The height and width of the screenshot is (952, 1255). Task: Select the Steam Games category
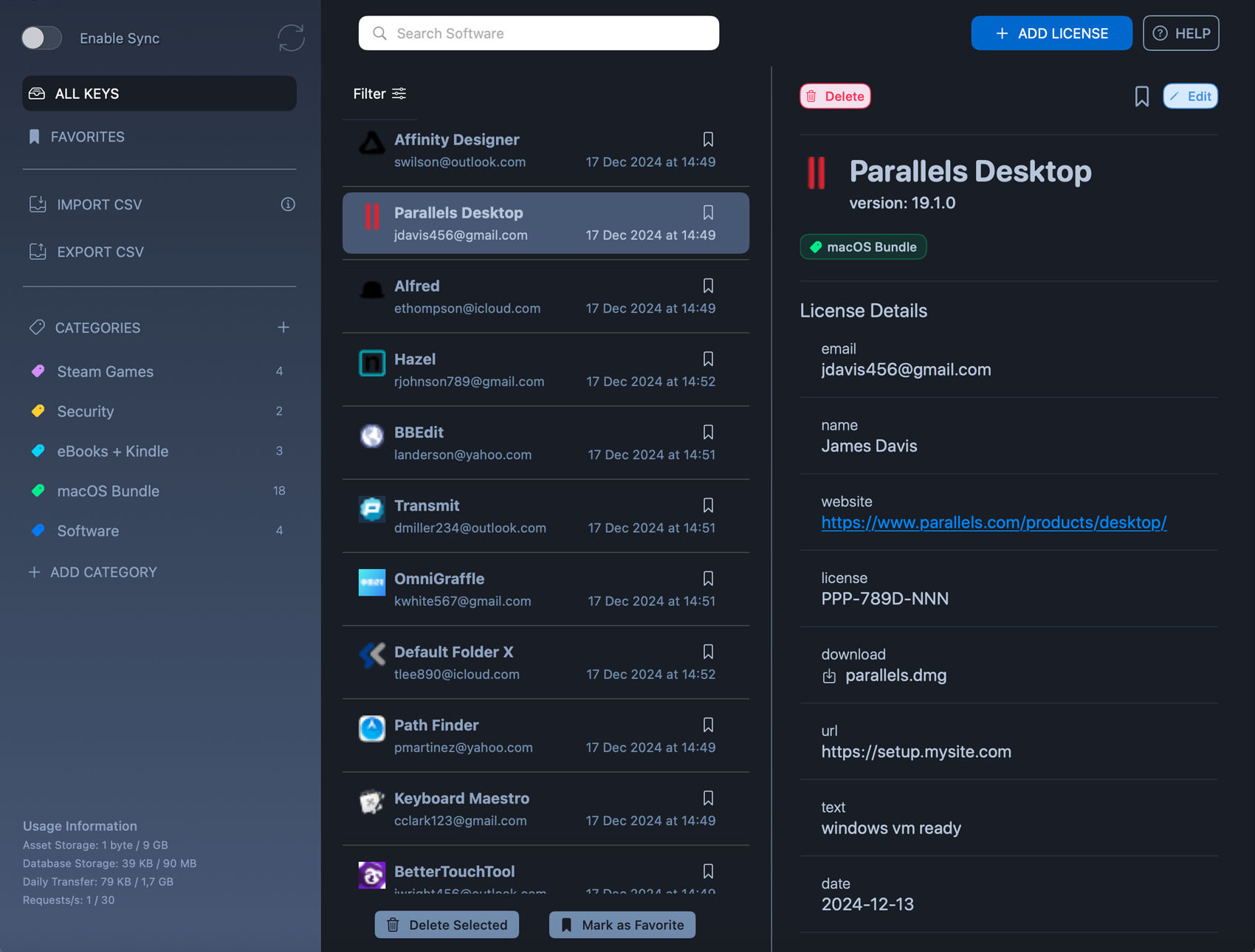[x=105, y=371]
